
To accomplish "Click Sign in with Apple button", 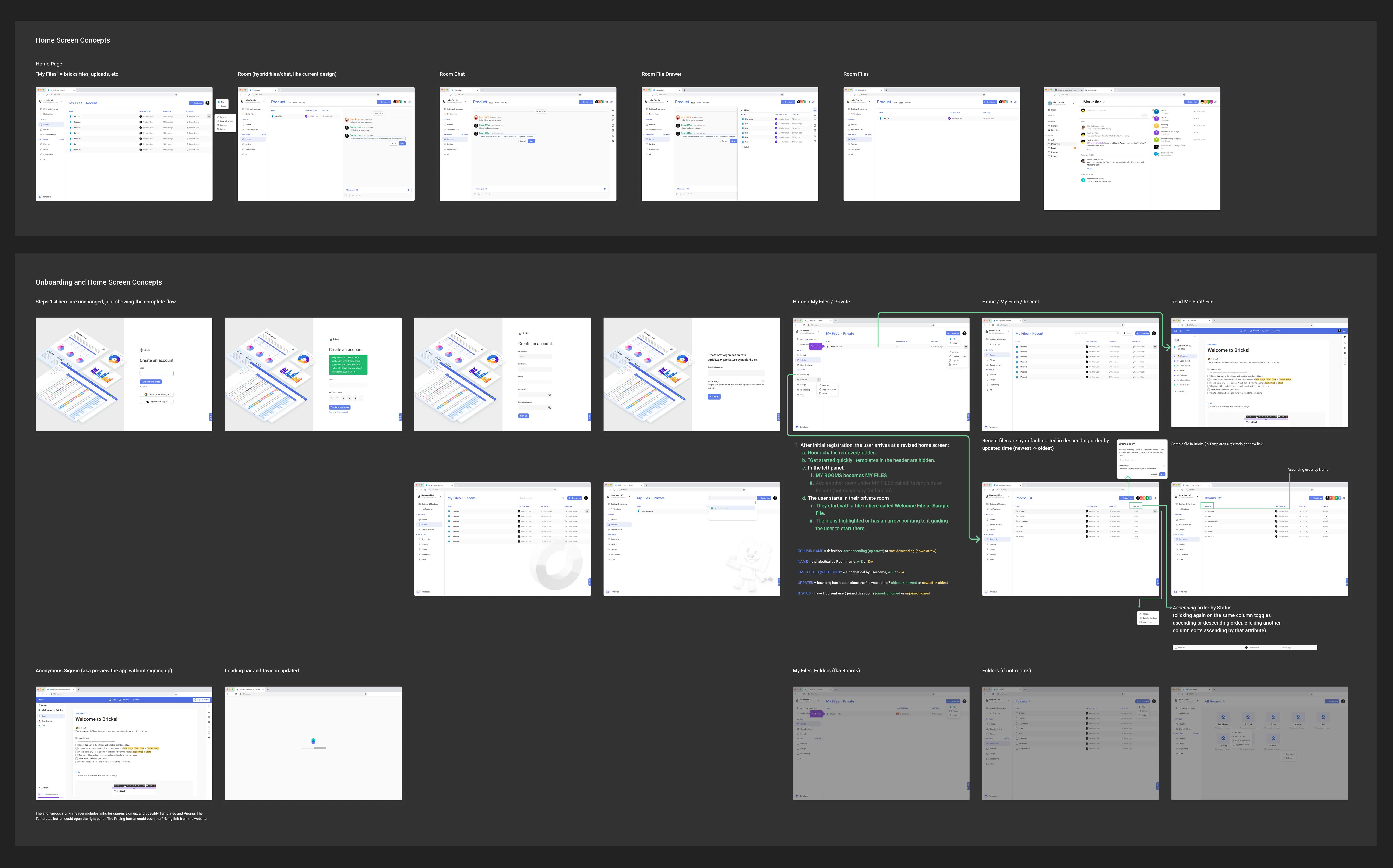I will 157,401.
